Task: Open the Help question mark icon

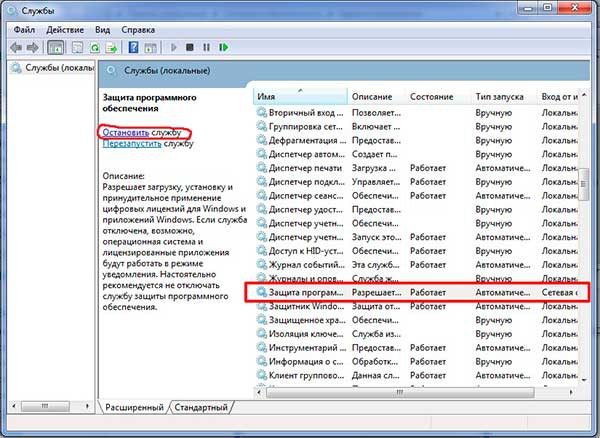Action: pos(133,47)
